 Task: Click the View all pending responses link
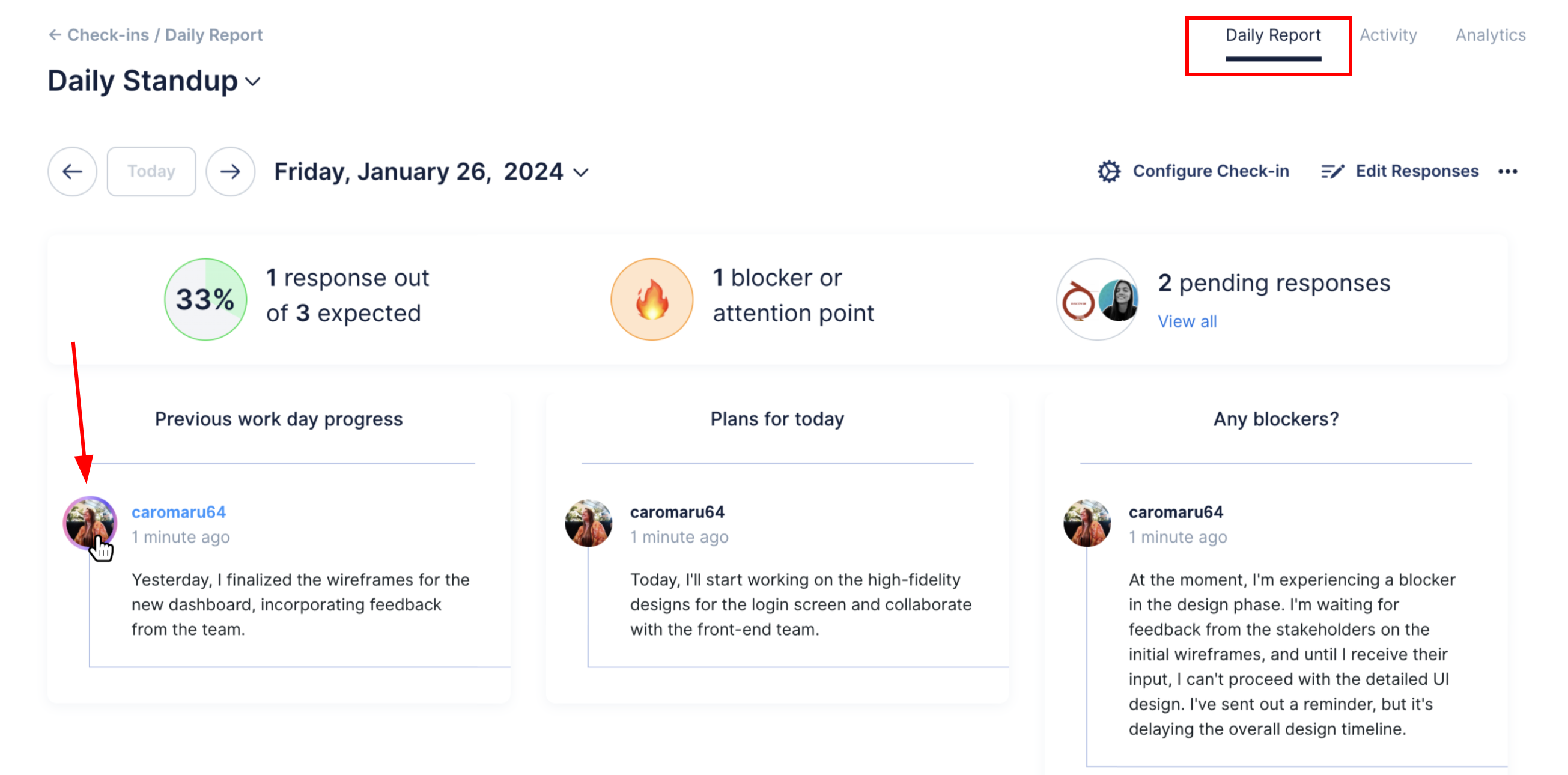point(1187,321)
